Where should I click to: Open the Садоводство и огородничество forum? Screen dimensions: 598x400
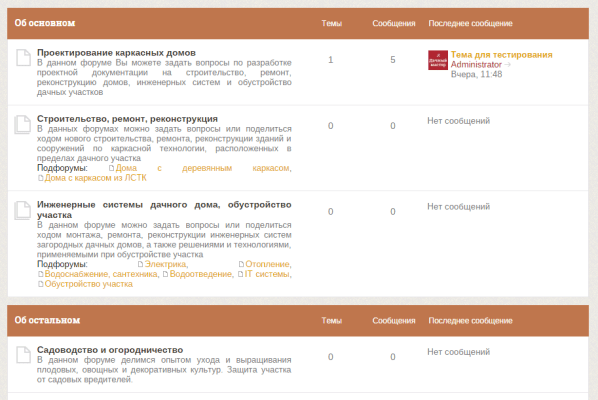(x=110, y=350)
